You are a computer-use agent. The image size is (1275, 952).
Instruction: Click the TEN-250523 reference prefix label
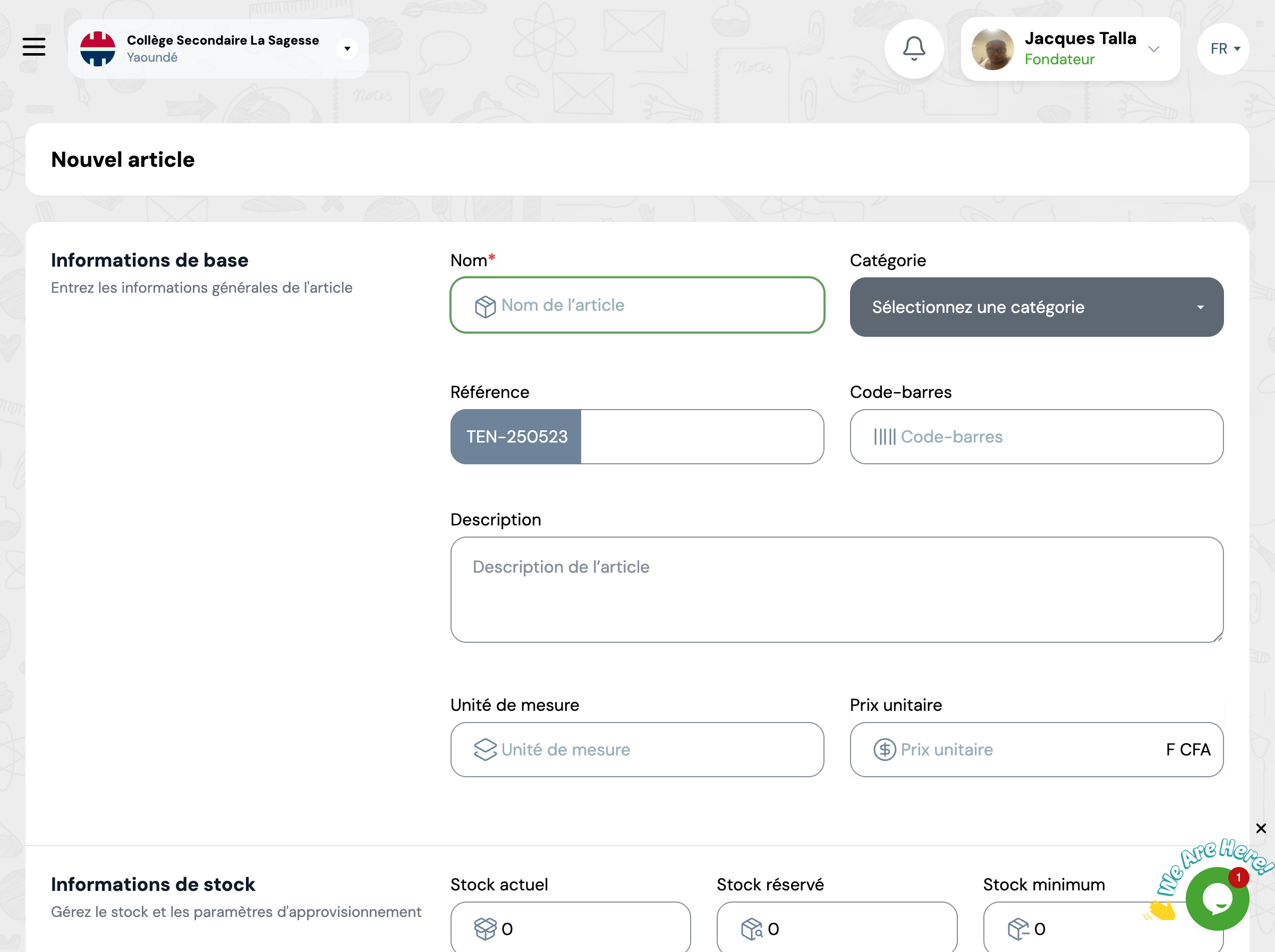(516, 437)
